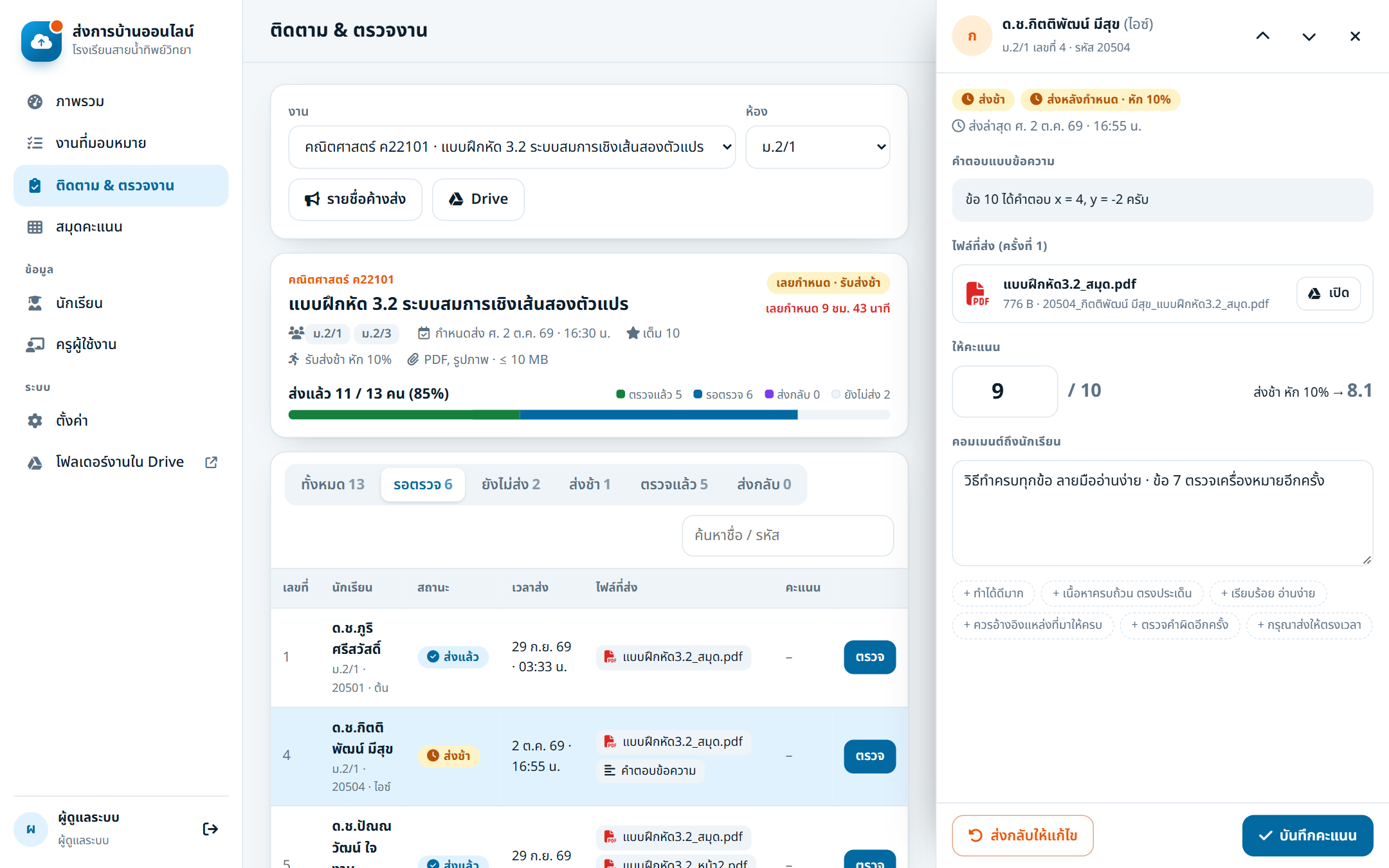Click the Drive icon beside โฟลเดอร์งานใน Drive
Image resolution: width=1389 pixels, height=868 pixels.
click(35, 462)
